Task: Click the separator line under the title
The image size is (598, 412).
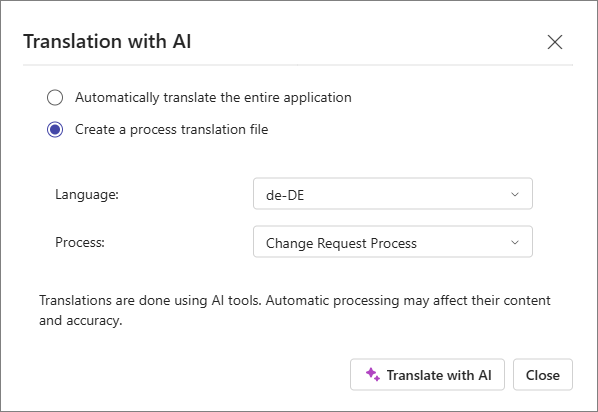Action: tap(298, 65)
